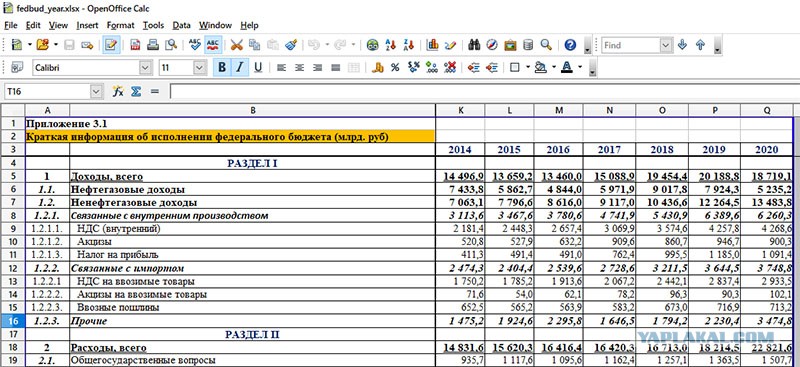This screenshot has height=367, width=800.
Task: Toggle AutoSpellcheck icon
Action: 213,45
